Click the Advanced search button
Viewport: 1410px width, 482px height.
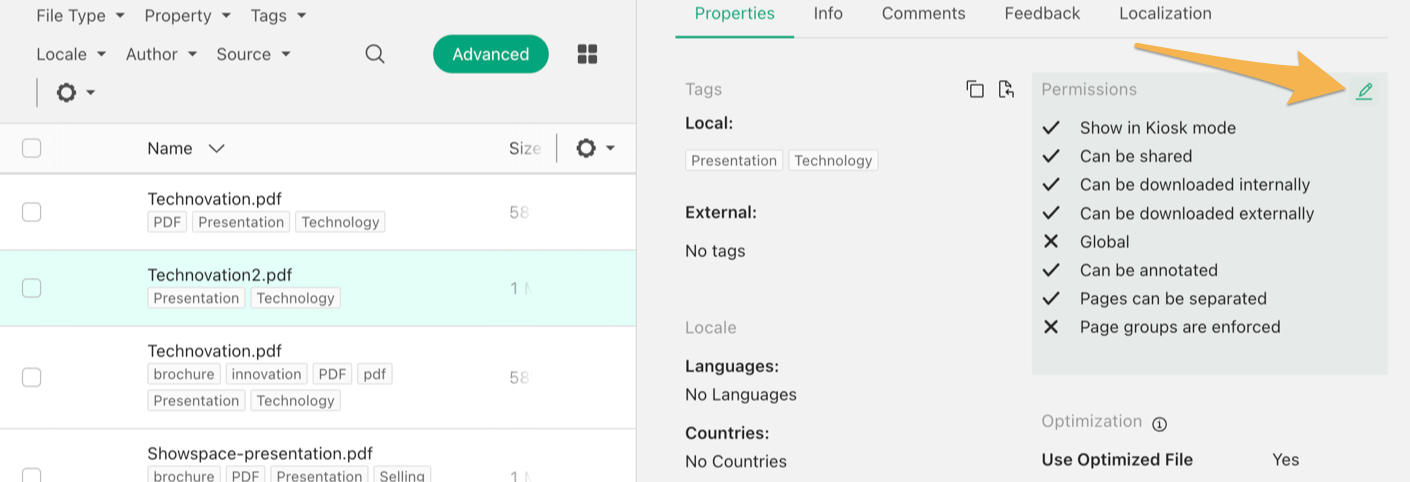tap(491, 54)
